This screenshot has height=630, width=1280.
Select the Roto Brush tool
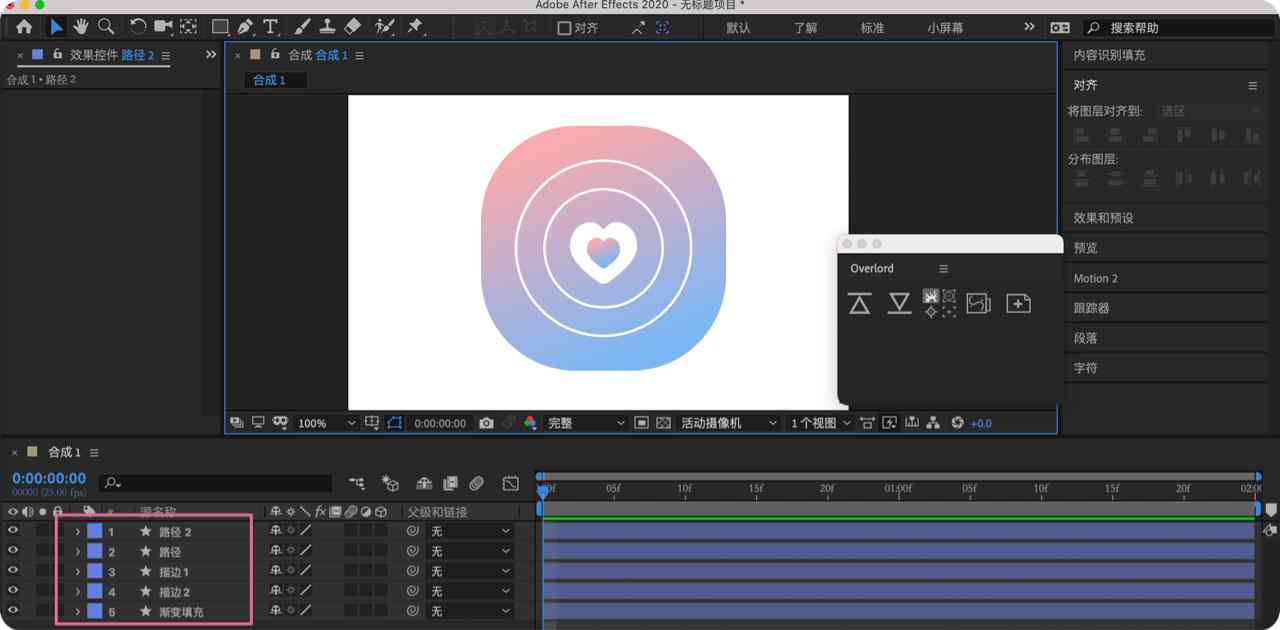pos(385,27)
